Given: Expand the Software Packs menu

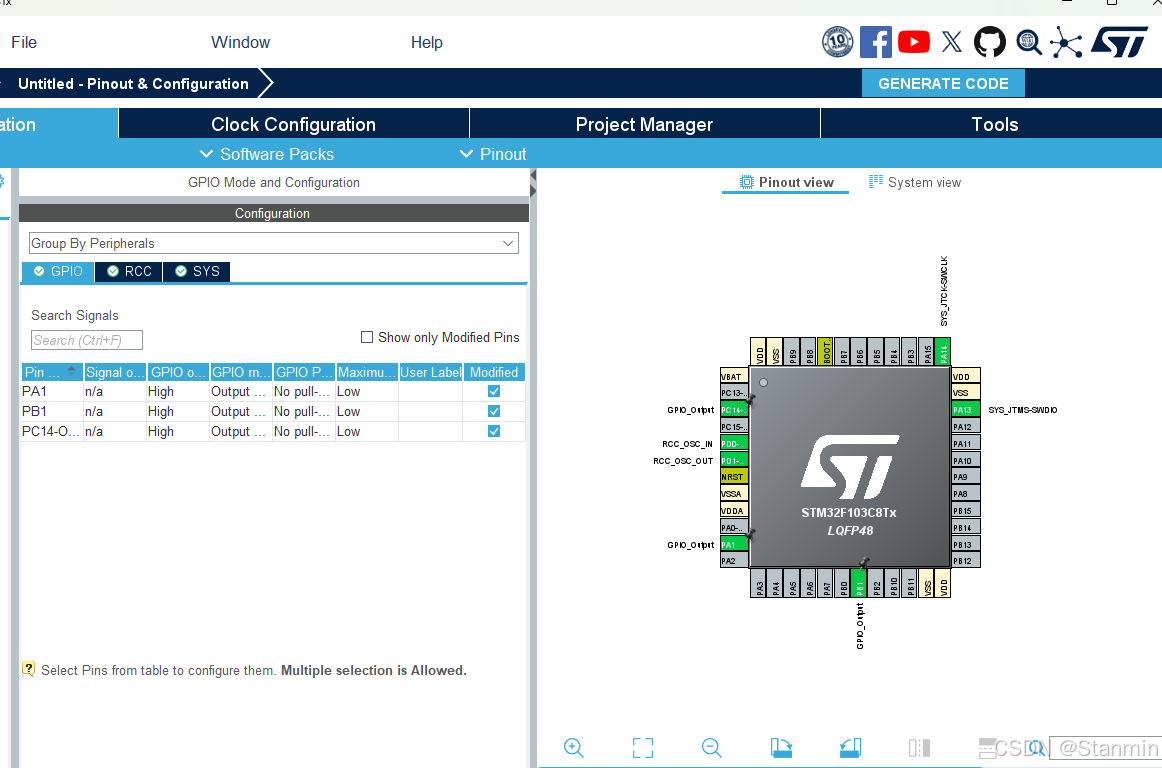Looking at the screenshot, I should 267,154.
